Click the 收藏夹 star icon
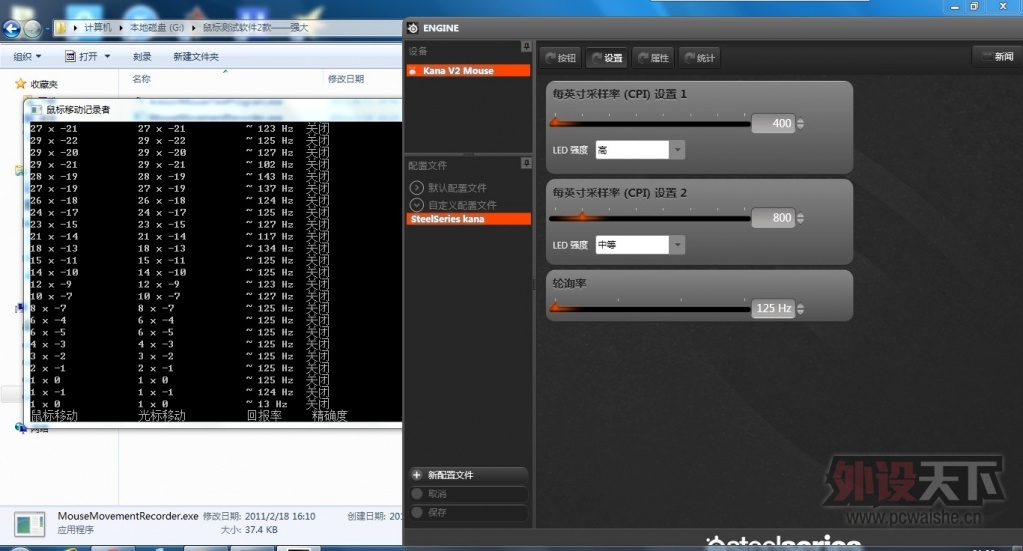 coord(20,83)
